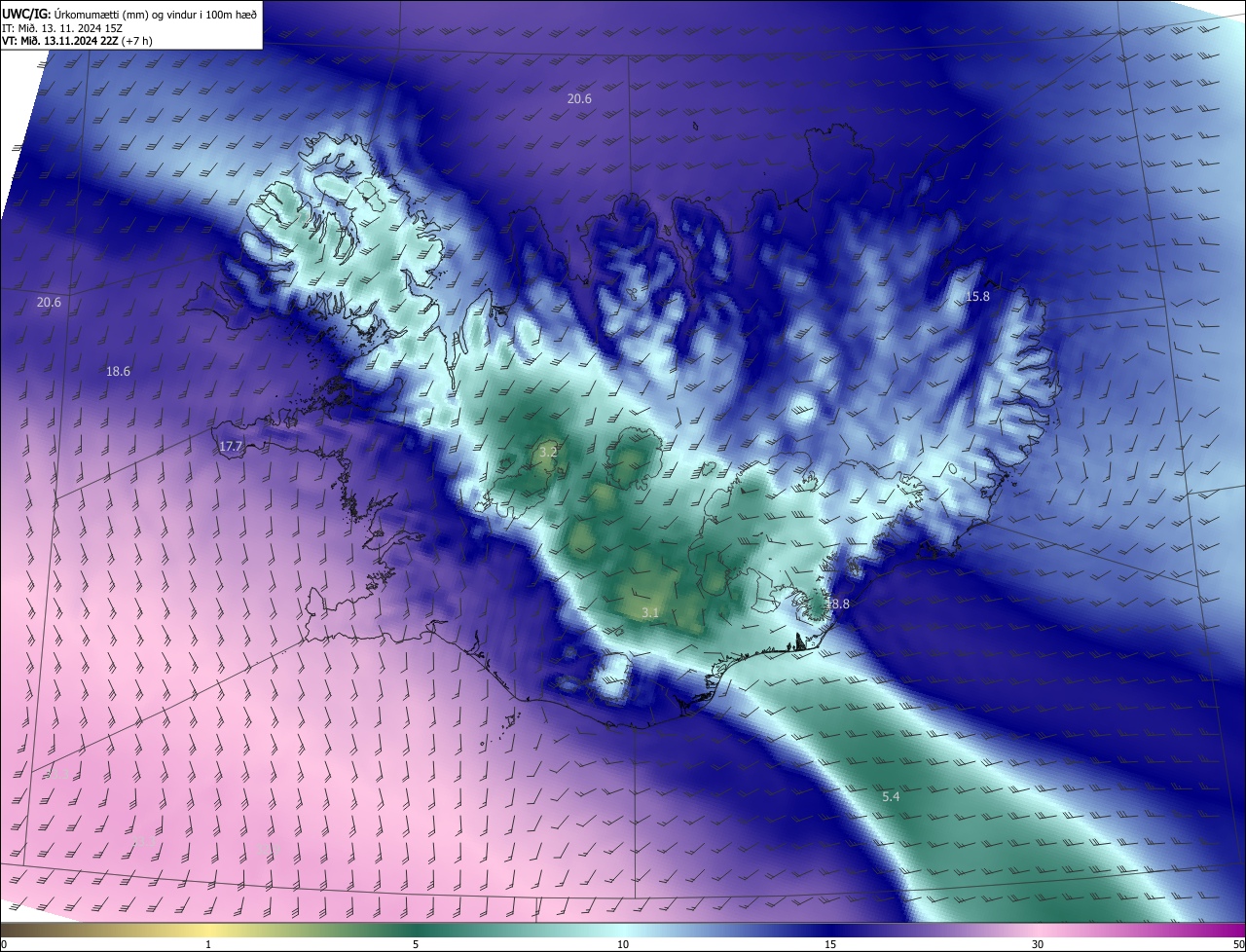
Task: Click the yellow segment of the color bar
Action: tap(209, 930)
